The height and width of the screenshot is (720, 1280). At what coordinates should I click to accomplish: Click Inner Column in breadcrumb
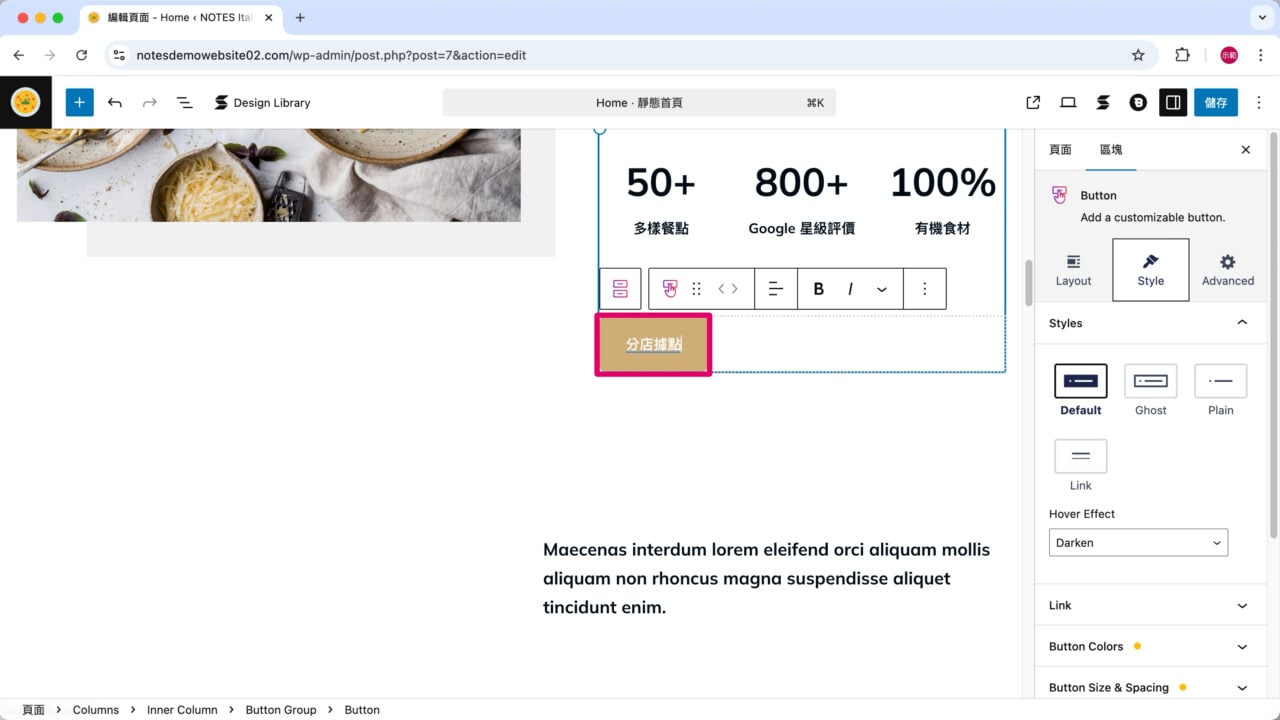[x=182, y=710]
